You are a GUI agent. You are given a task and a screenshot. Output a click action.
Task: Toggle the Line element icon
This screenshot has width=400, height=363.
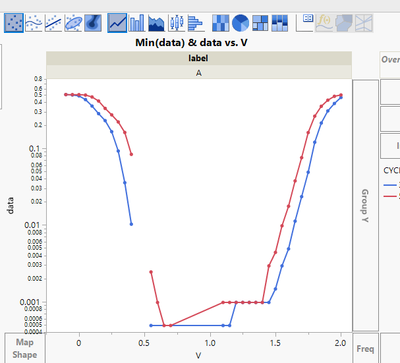(117, 23)
